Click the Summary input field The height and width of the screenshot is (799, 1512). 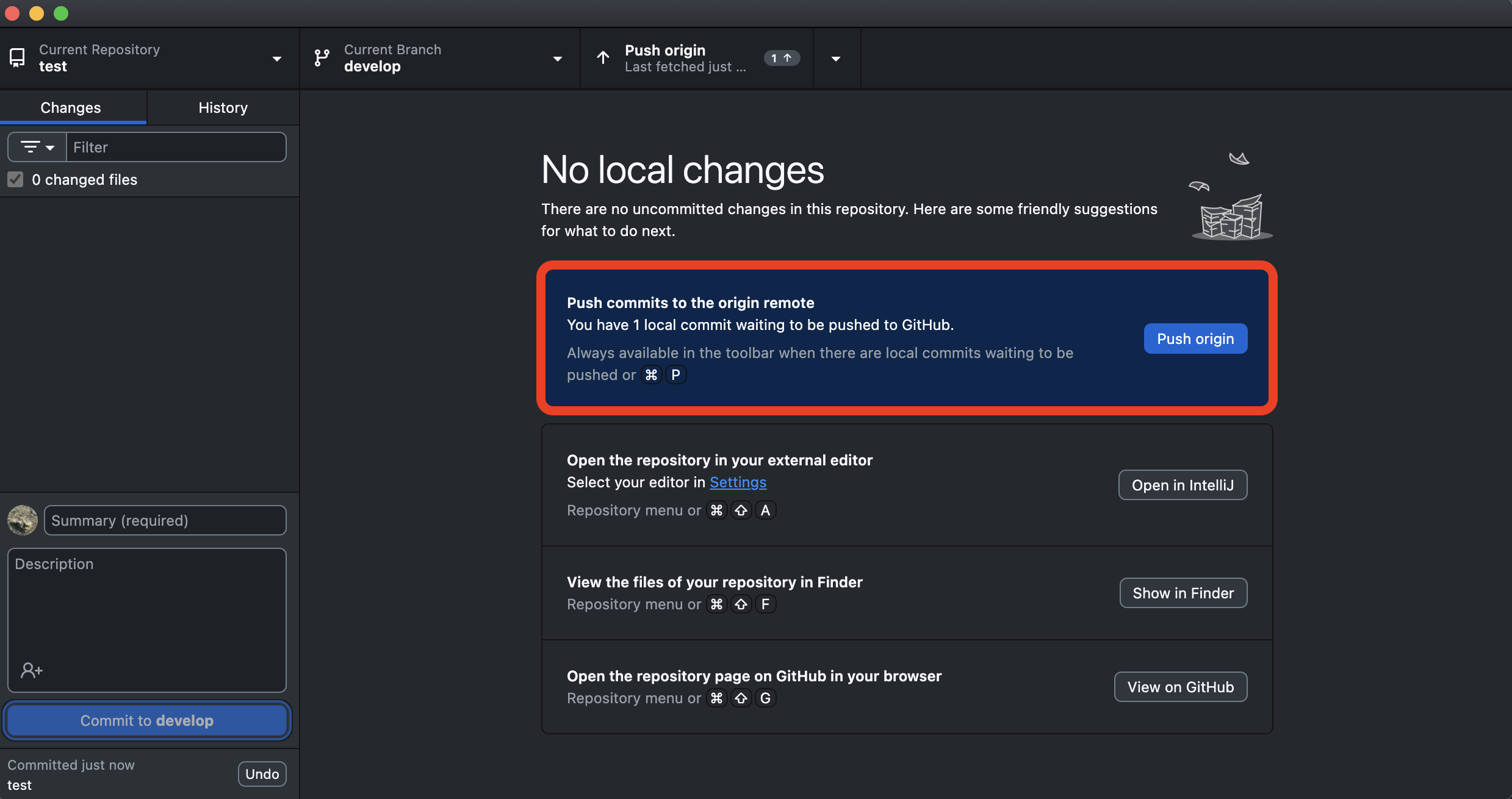[165, 520]
